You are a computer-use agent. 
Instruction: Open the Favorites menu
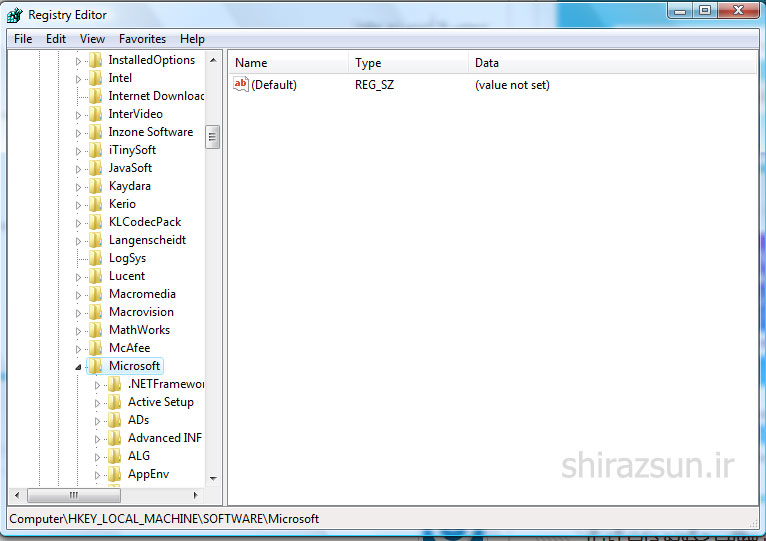142,39
